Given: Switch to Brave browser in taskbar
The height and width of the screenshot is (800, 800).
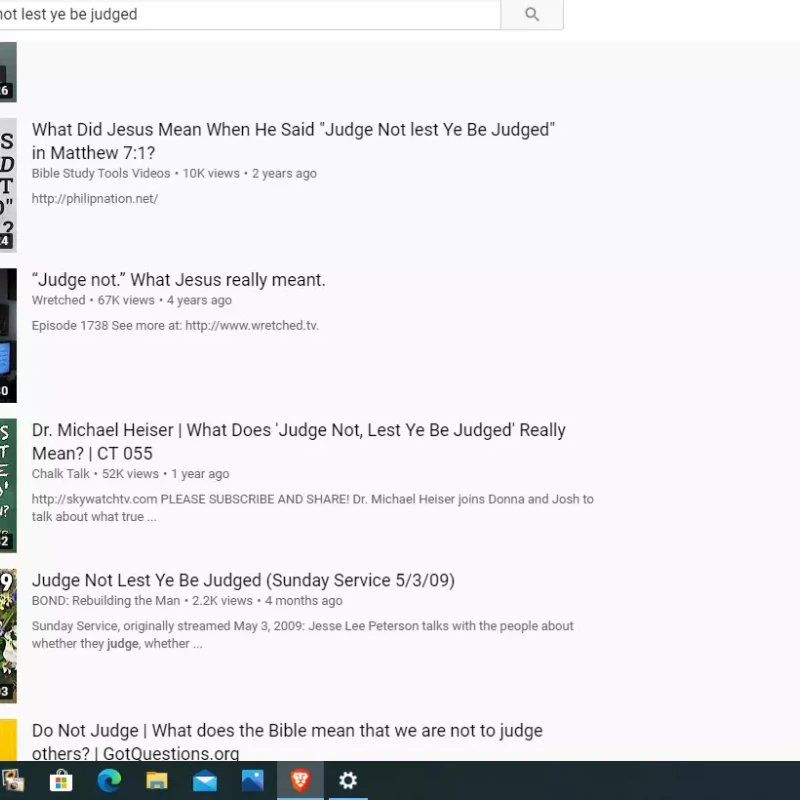Looking at the screenshot, I should click(x=300, y=780).
